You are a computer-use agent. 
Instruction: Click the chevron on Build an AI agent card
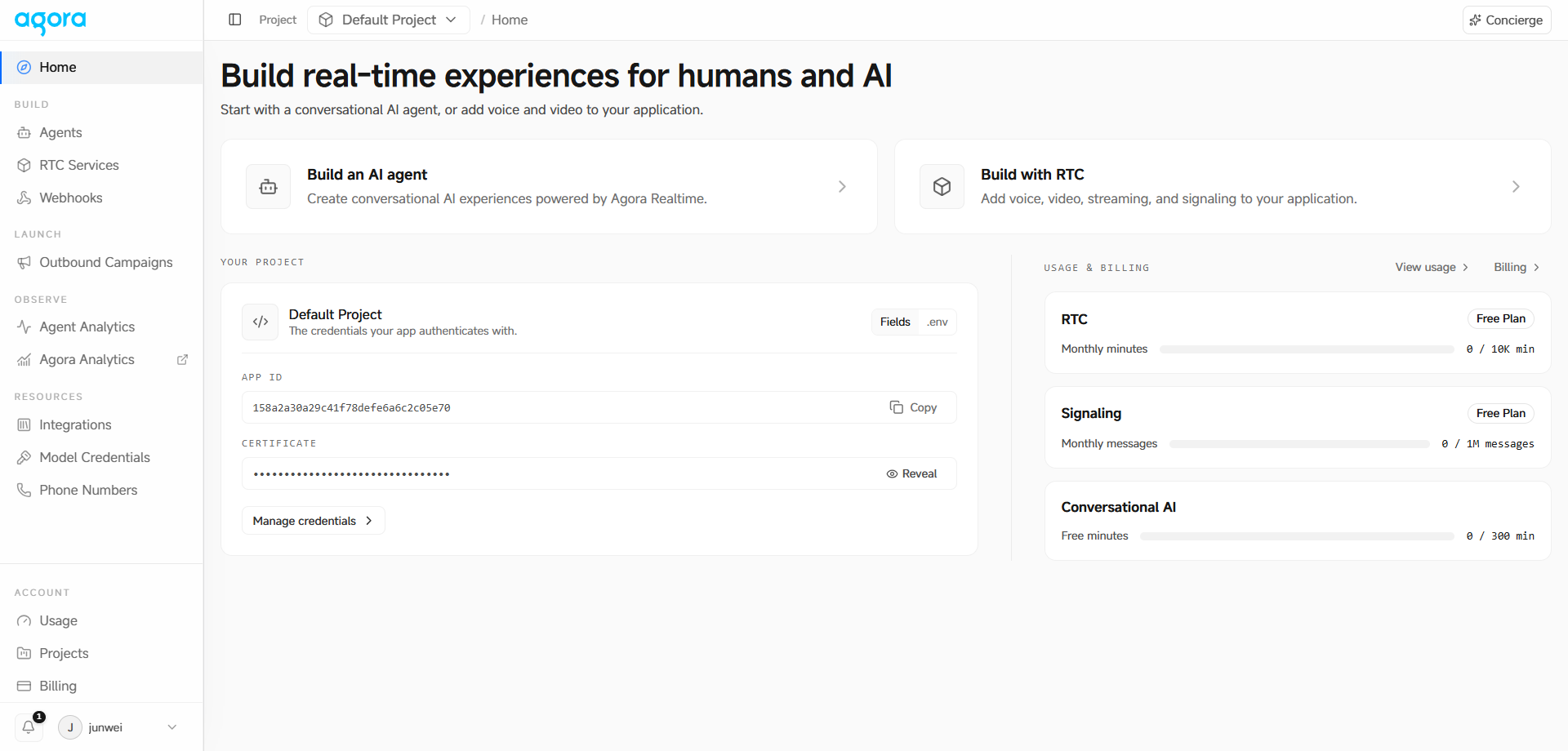(842, 187)
